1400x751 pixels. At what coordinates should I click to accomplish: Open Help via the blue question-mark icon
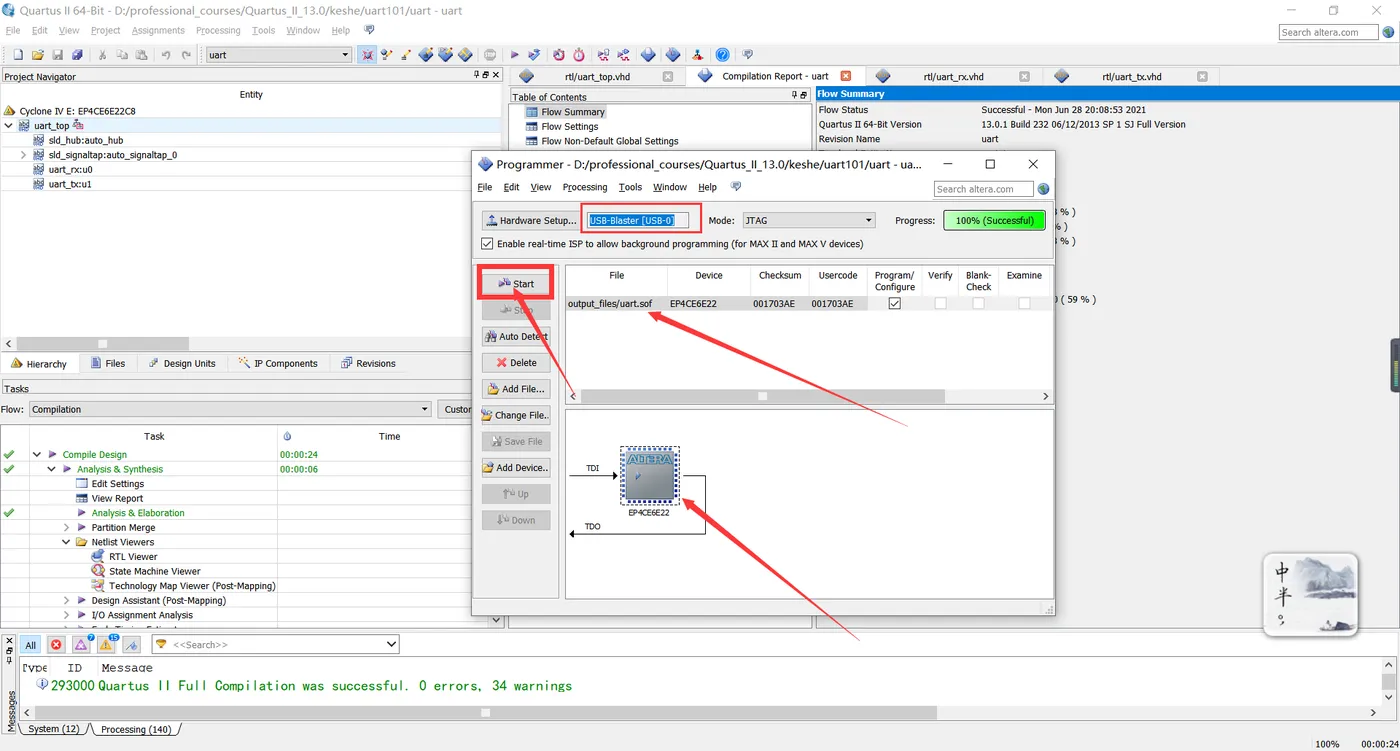(x=722, y=55)
